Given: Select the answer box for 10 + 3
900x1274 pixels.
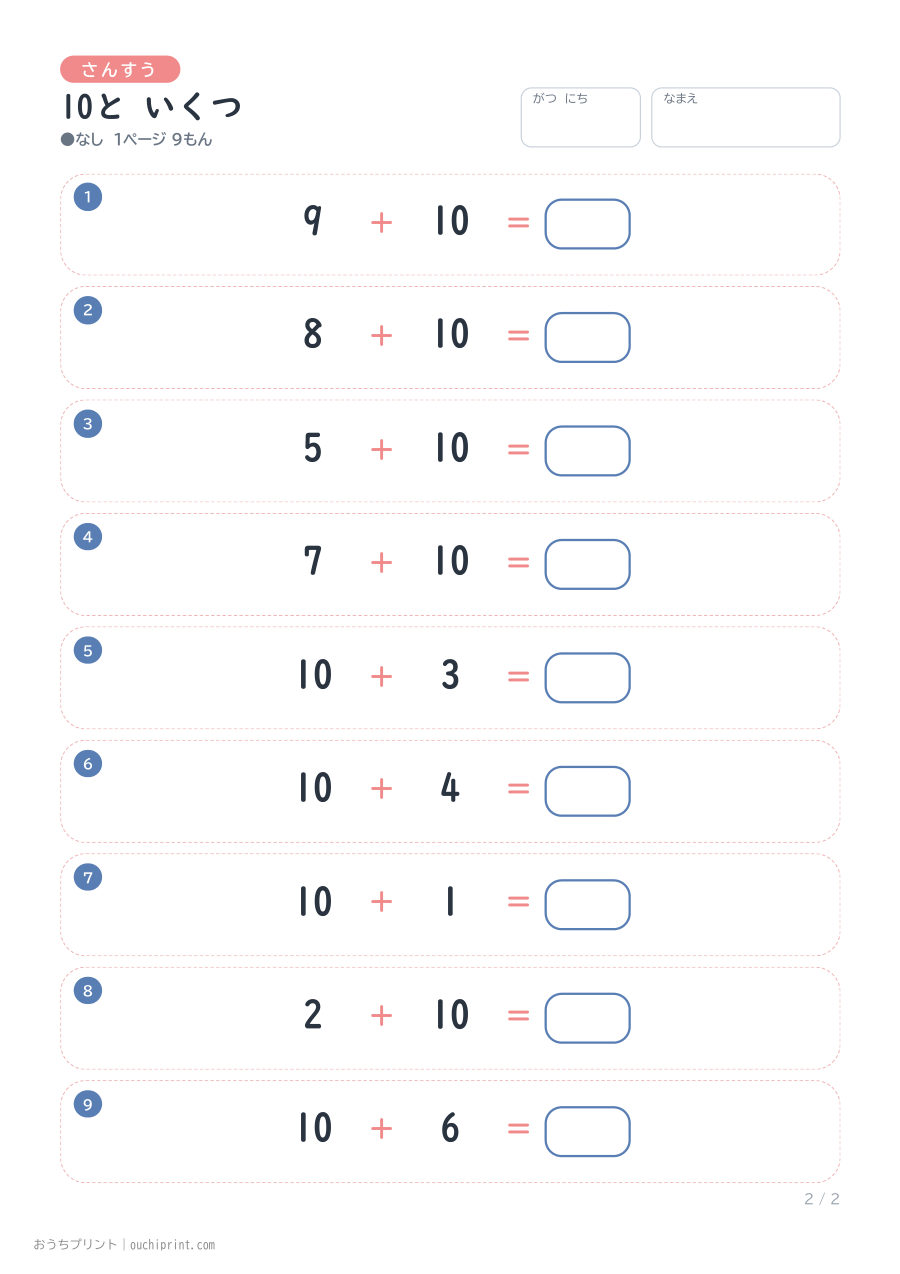Looking at the screenshot, I should tap(587, 677).
